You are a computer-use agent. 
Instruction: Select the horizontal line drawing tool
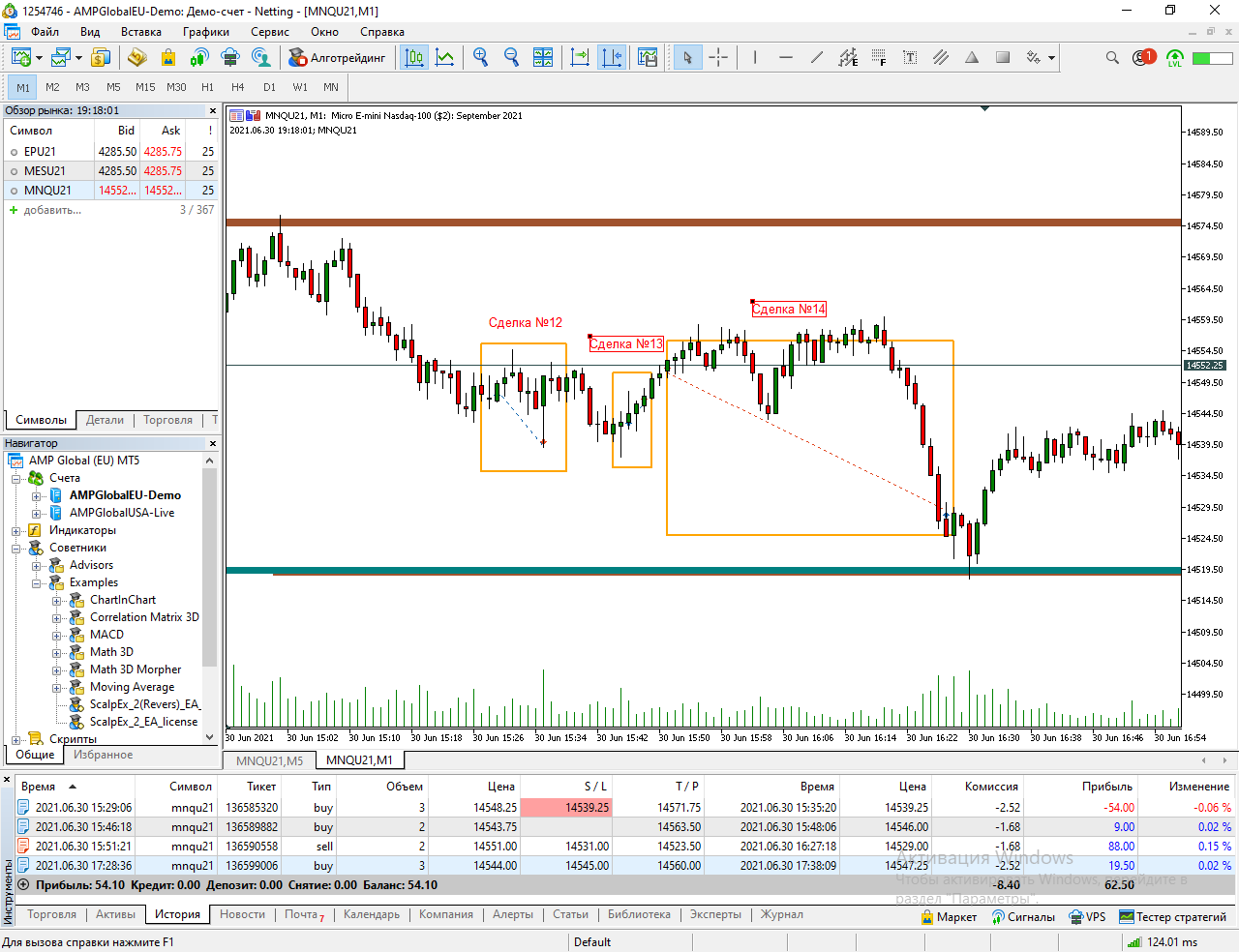(786, 58)
